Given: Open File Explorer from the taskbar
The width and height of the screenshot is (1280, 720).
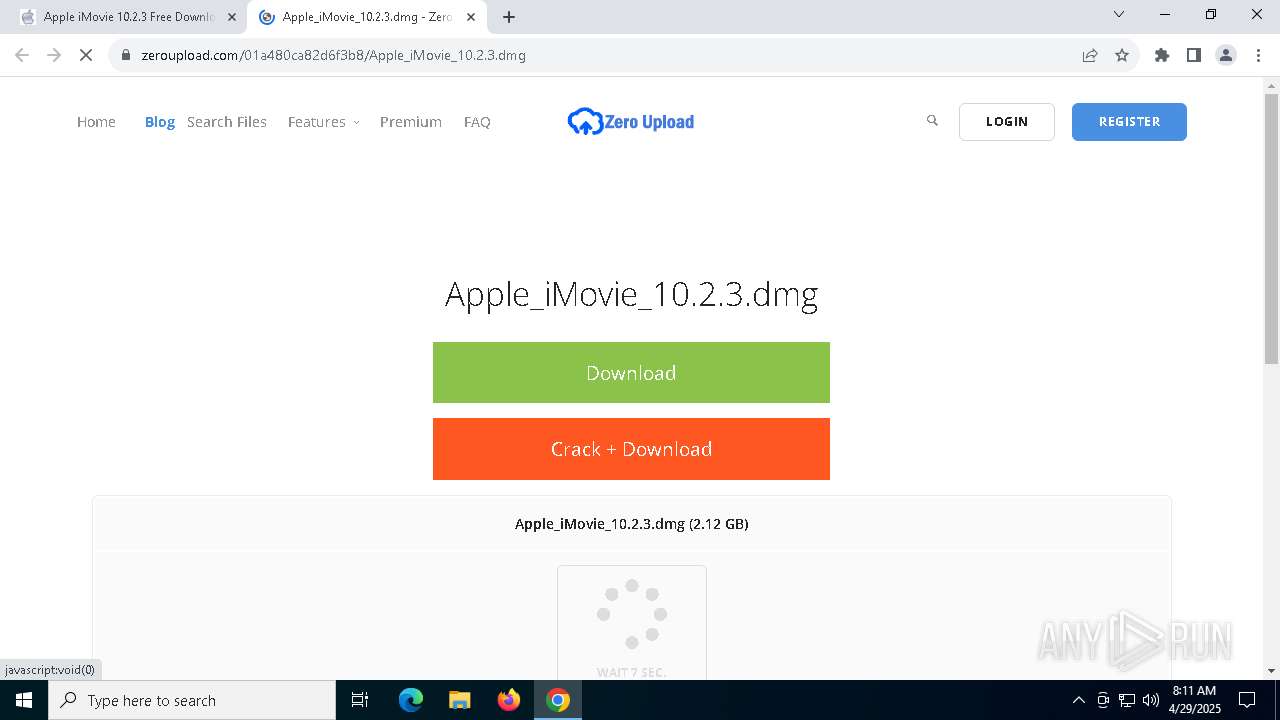Looking at the screenshot, I should [x=459, y=700].
